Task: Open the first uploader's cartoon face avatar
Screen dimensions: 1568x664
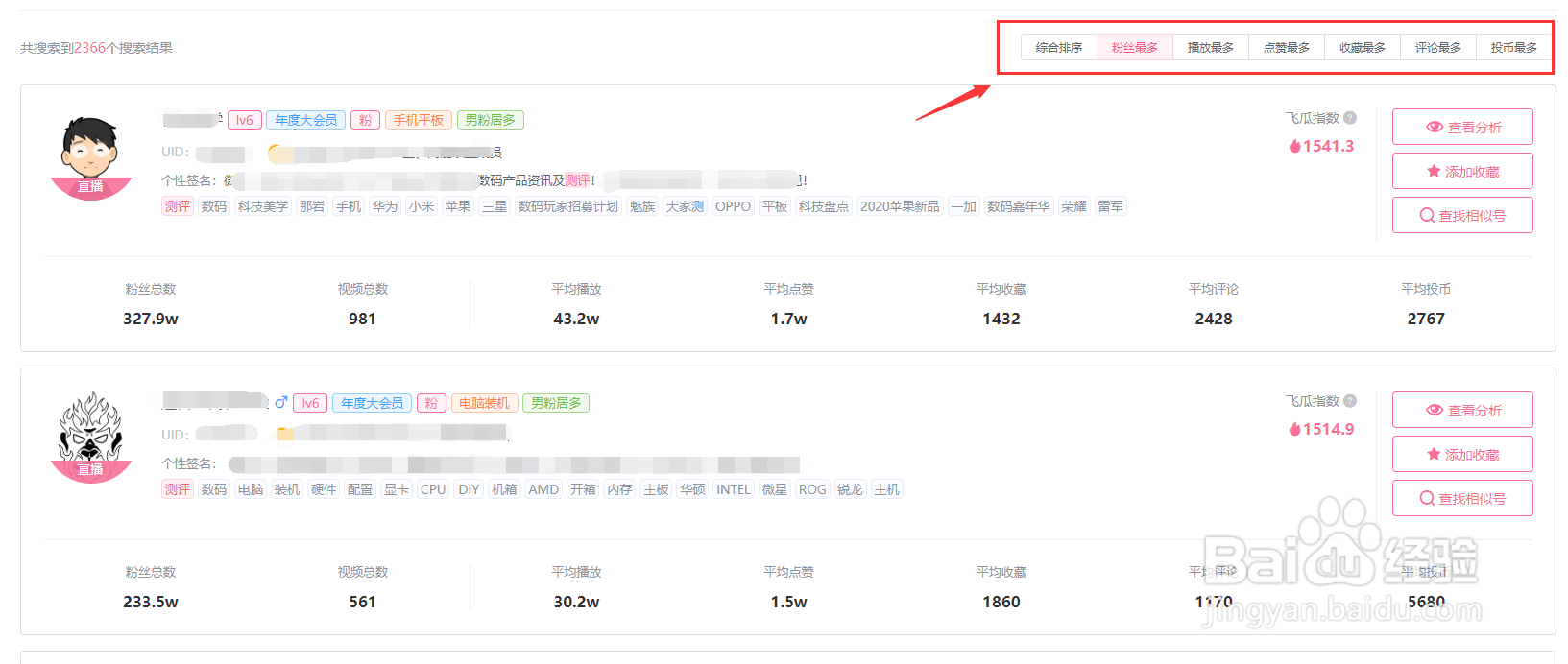Action: pos(90,156)
